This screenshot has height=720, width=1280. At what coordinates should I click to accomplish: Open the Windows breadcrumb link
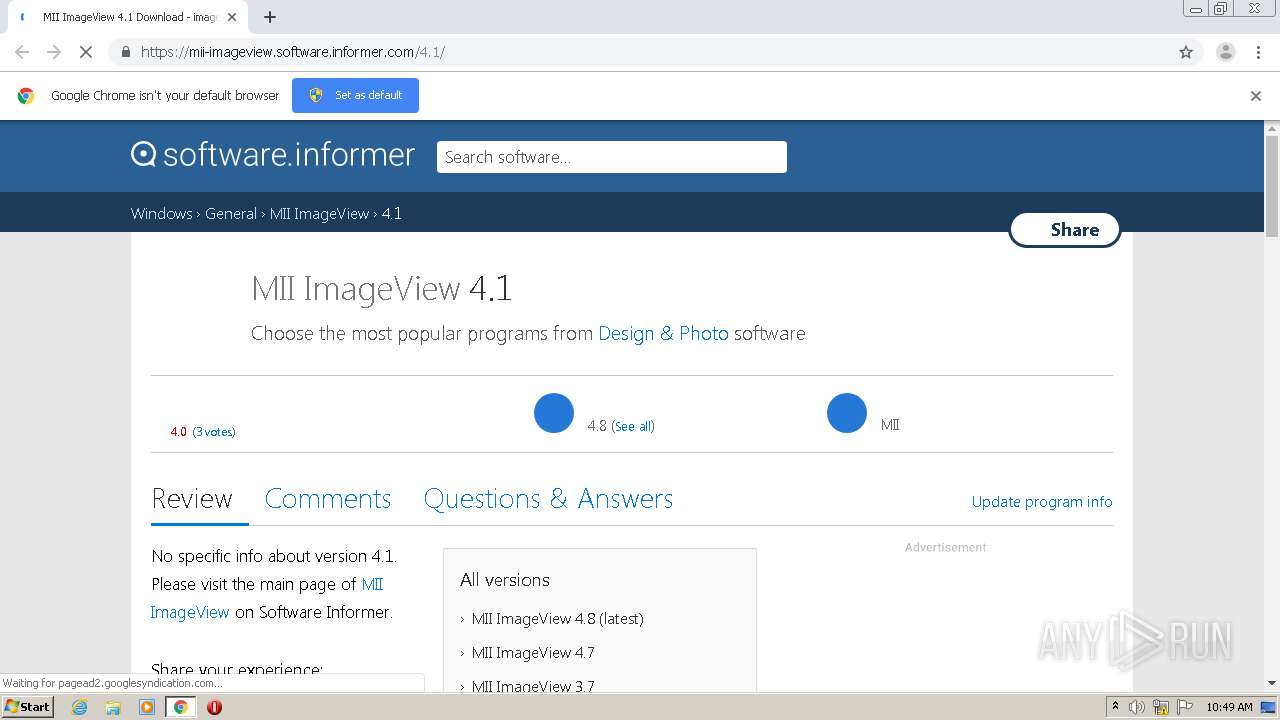(161, 214)
